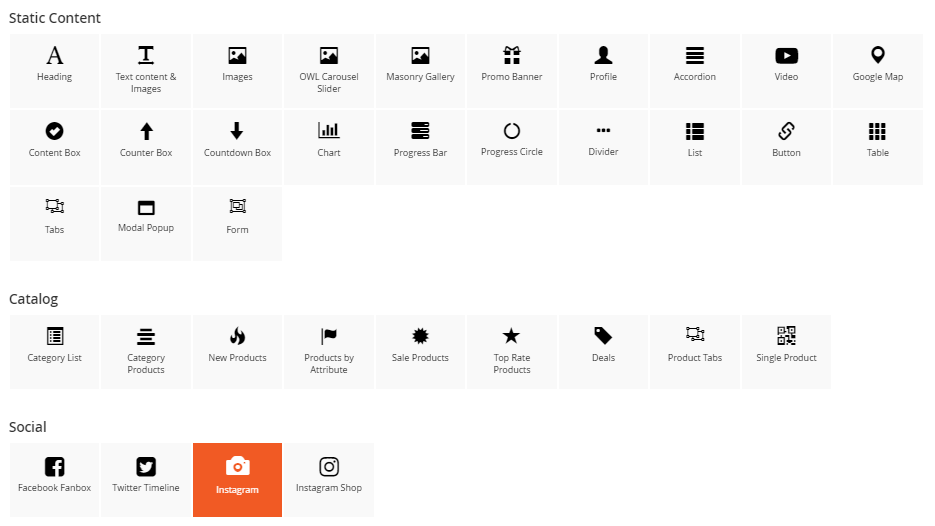
Task: Choose the Form element
Action: tap(237, 222)
